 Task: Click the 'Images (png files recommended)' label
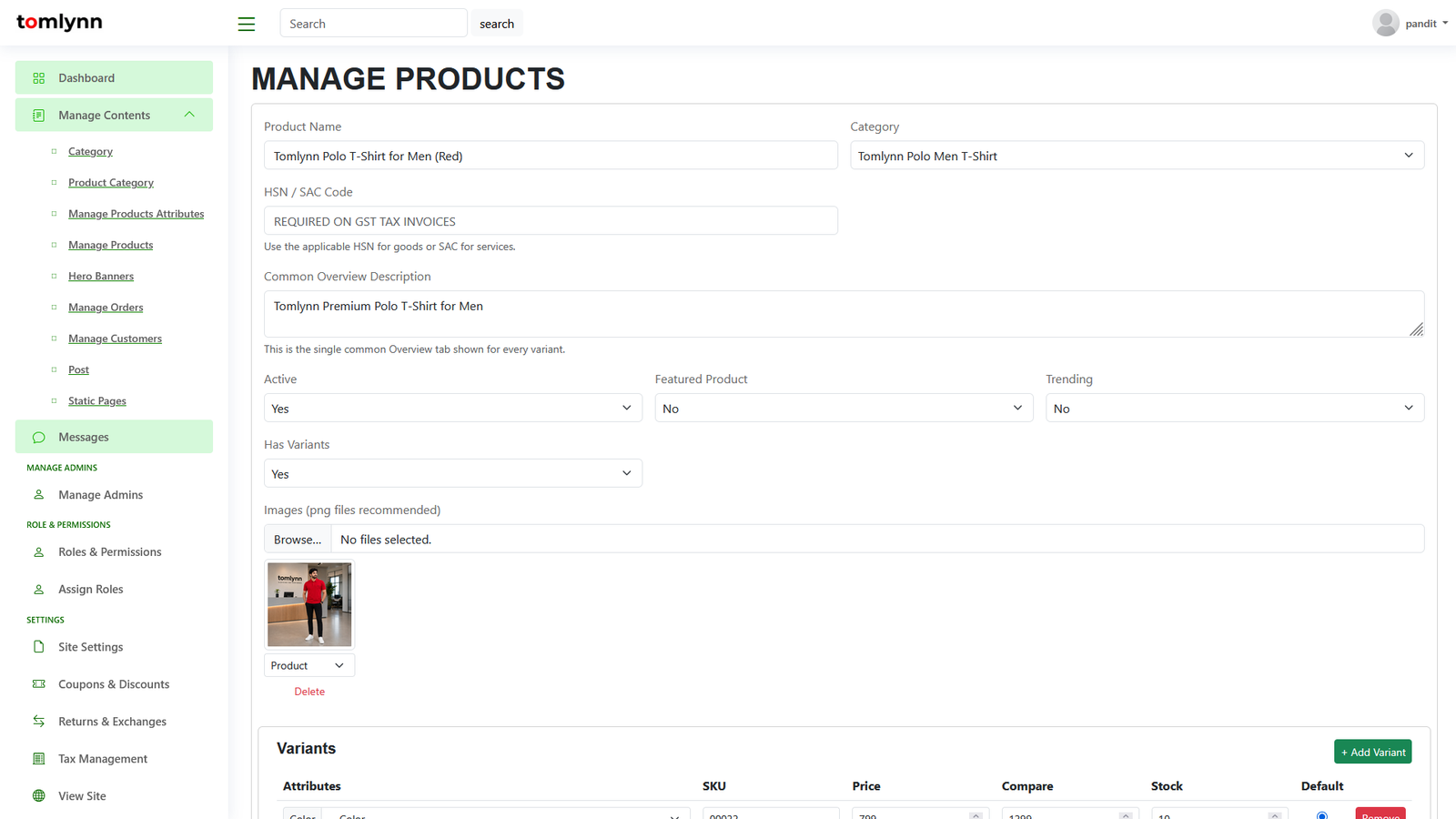(x=352, y=511)
